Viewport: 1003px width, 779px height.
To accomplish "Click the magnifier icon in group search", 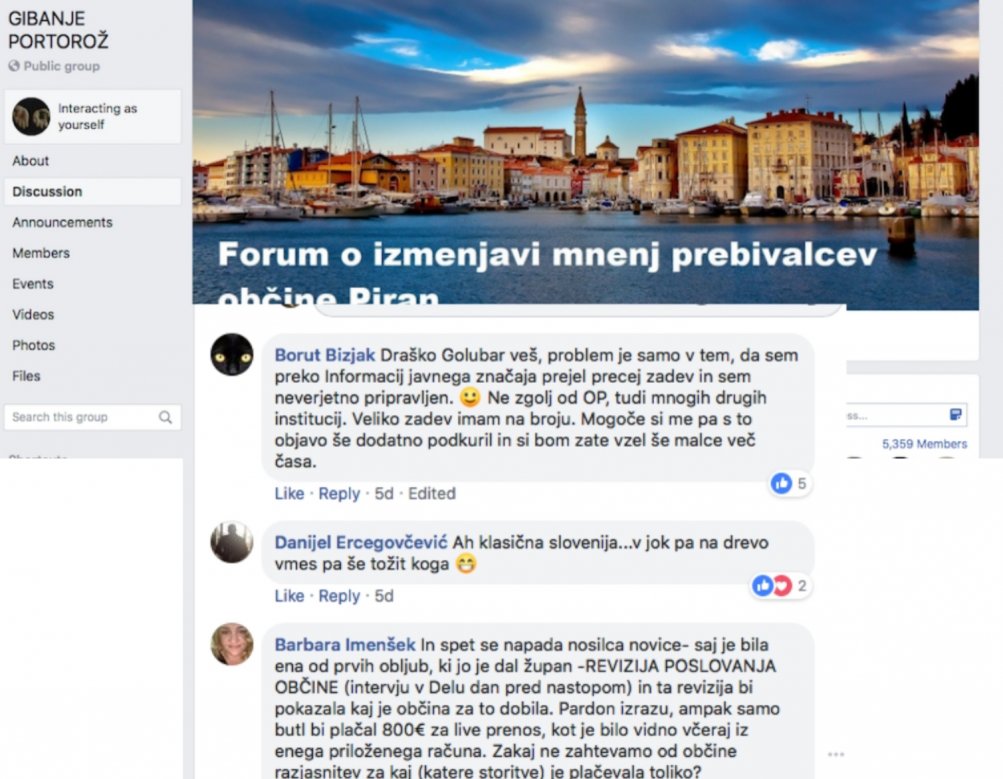I will [165, 417].
